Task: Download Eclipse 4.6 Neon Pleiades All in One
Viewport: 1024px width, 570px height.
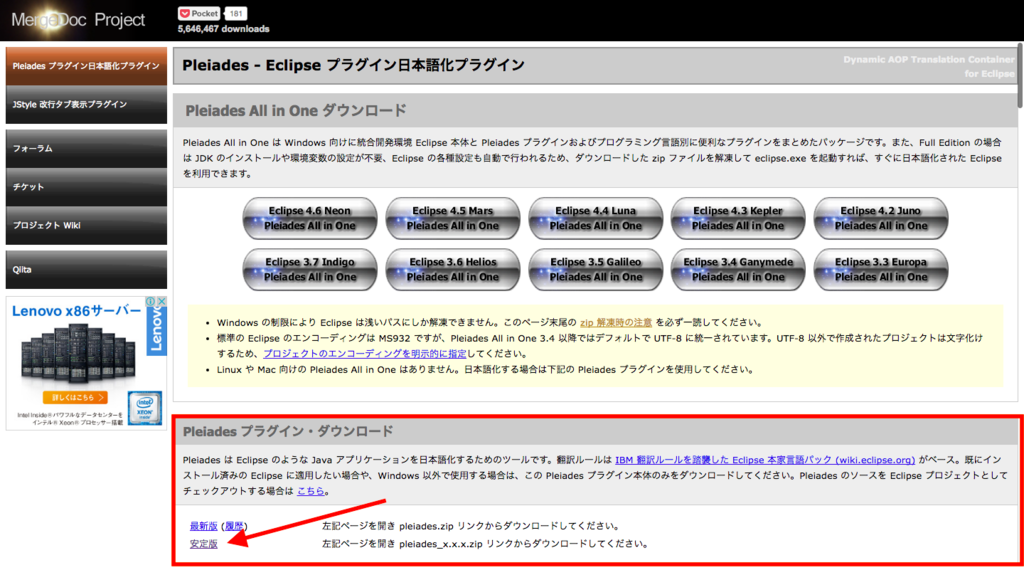Action: (x=310, y=218)
